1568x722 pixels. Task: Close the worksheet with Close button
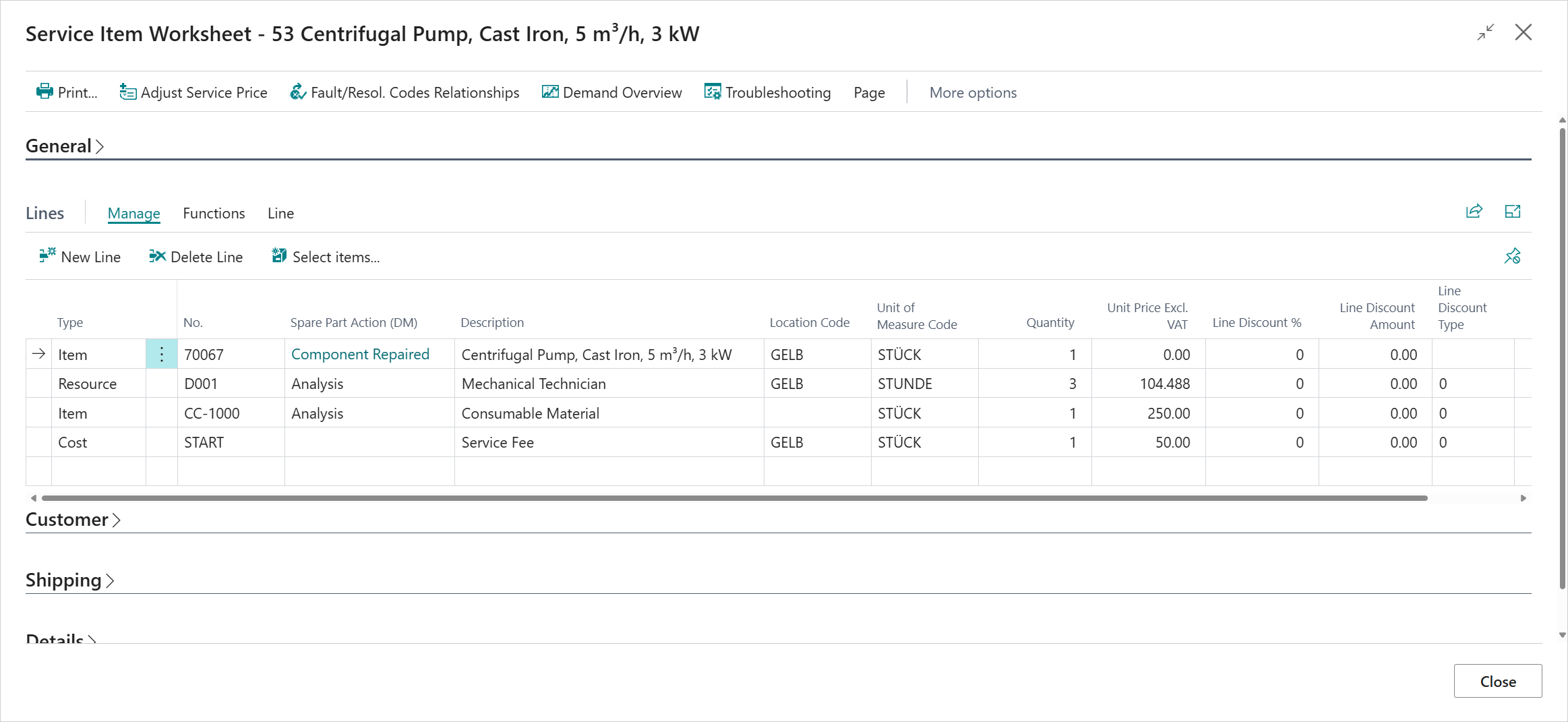pyautogui.click(x=1497, y=681)
